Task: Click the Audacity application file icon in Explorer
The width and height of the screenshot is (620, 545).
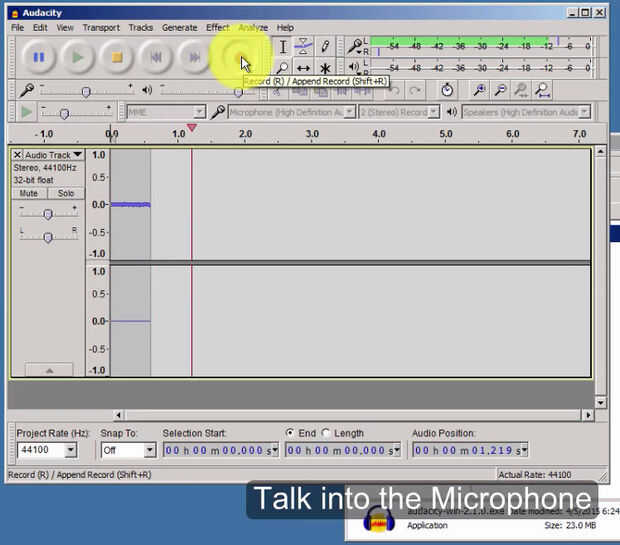Action: (x=379, y=519)
